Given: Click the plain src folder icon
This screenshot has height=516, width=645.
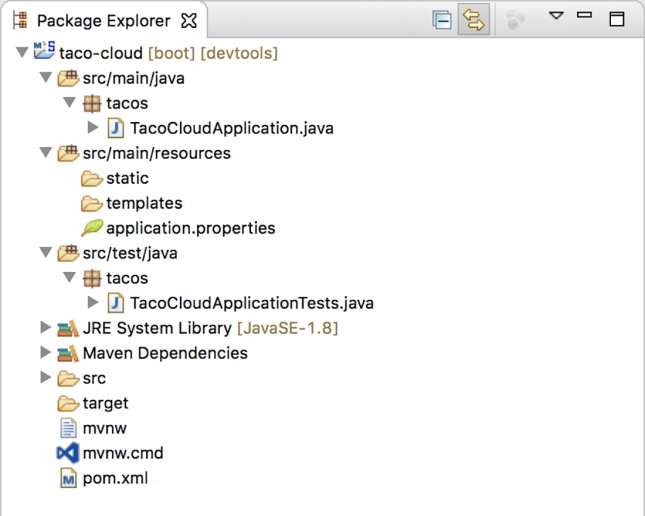Looking at the screenshot, I should pyautogui.click(x=68, y=379).
